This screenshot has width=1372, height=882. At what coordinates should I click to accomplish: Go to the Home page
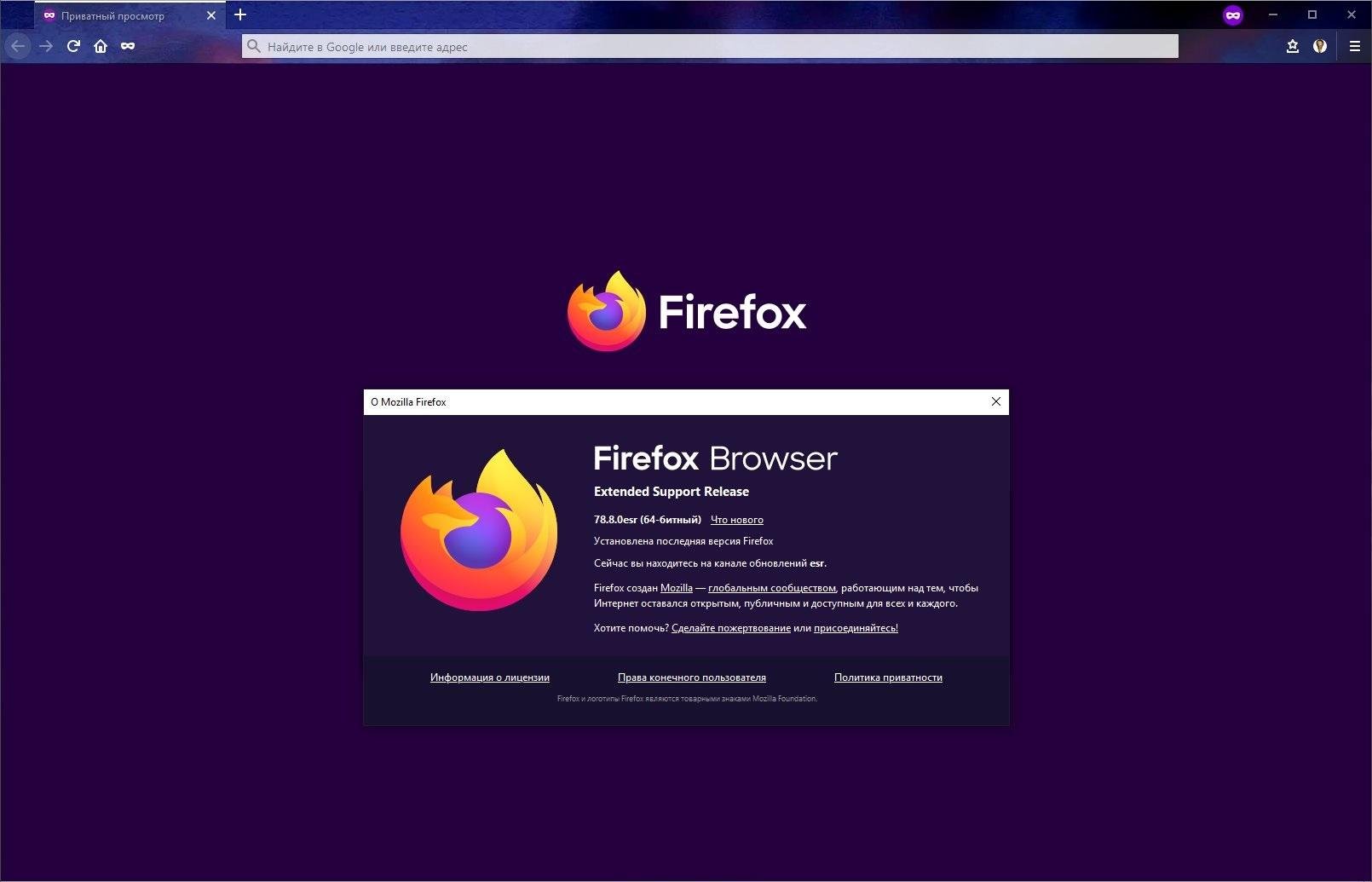click(x=101, y=46)
